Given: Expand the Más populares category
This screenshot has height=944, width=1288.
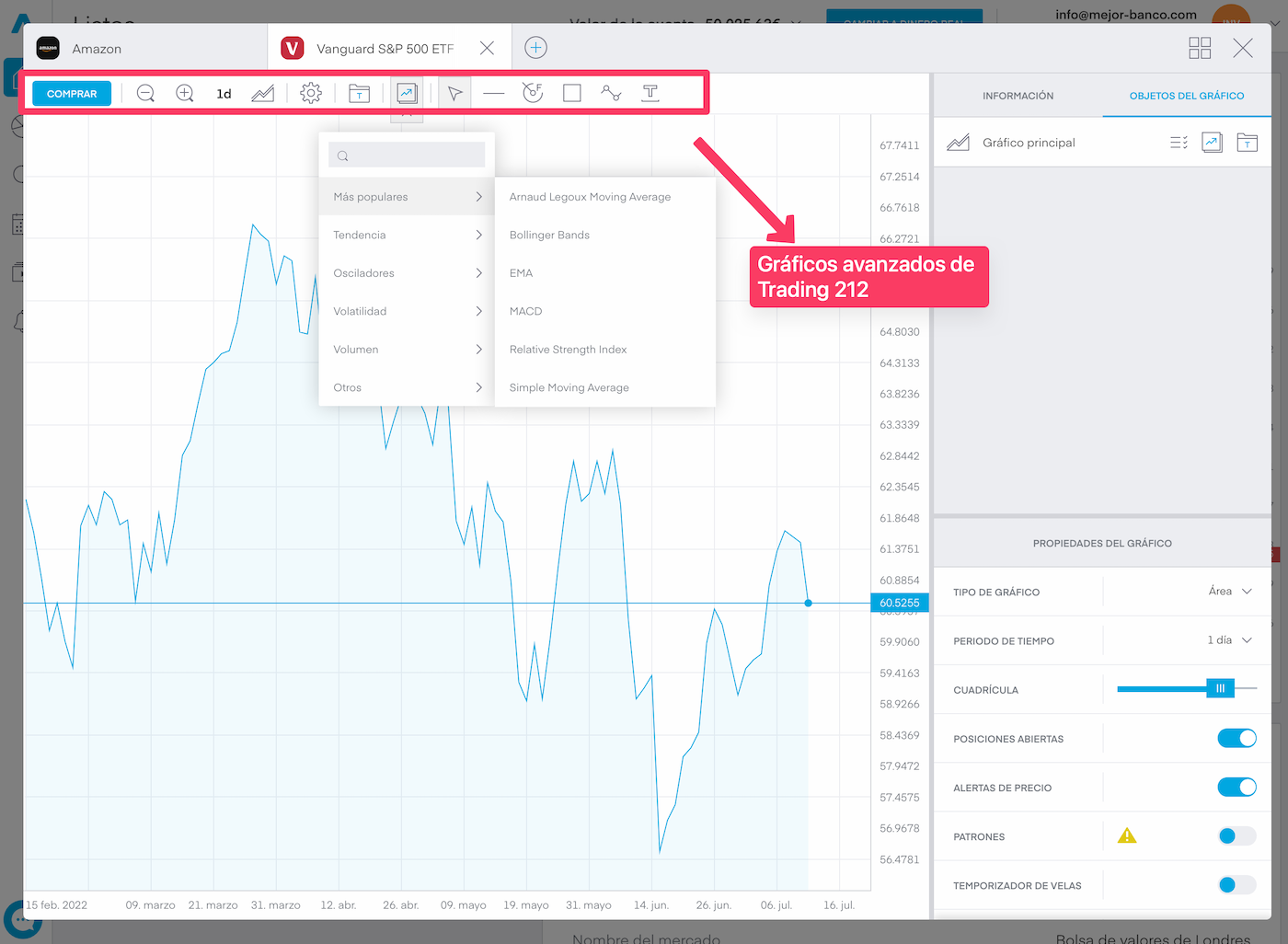Looking at the screenshot, I should click(407, 197).
